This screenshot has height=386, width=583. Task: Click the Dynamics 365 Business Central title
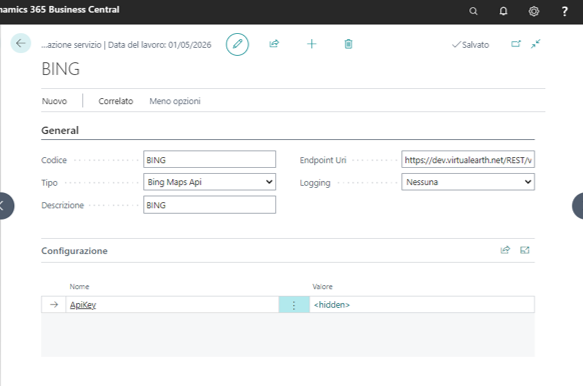coord(59,10)
